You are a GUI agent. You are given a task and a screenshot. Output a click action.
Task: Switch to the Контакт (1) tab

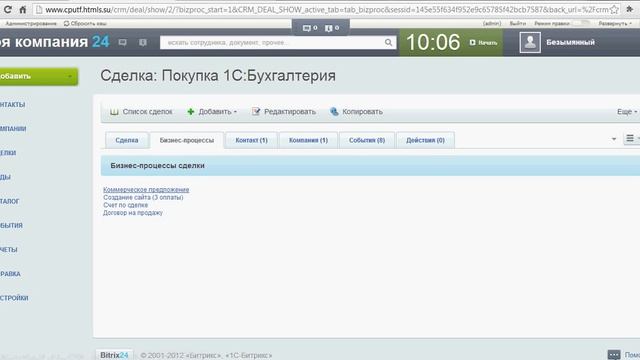pos(251,140)
